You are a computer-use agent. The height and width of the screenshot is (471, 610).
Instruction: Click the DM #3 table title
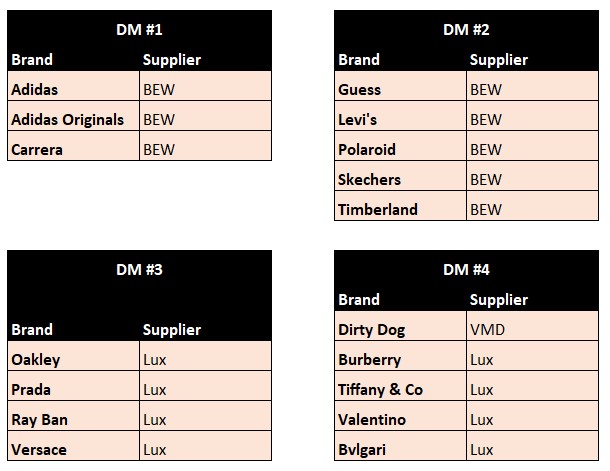click(139, 269)
